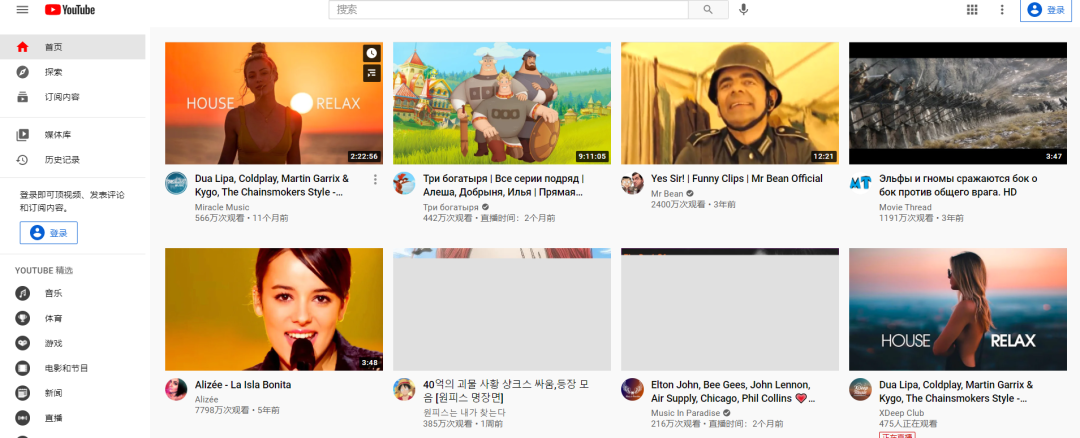Click Miracle Music channel avatar
This screenshot has height=438, width=1080.
pos(176,183)
